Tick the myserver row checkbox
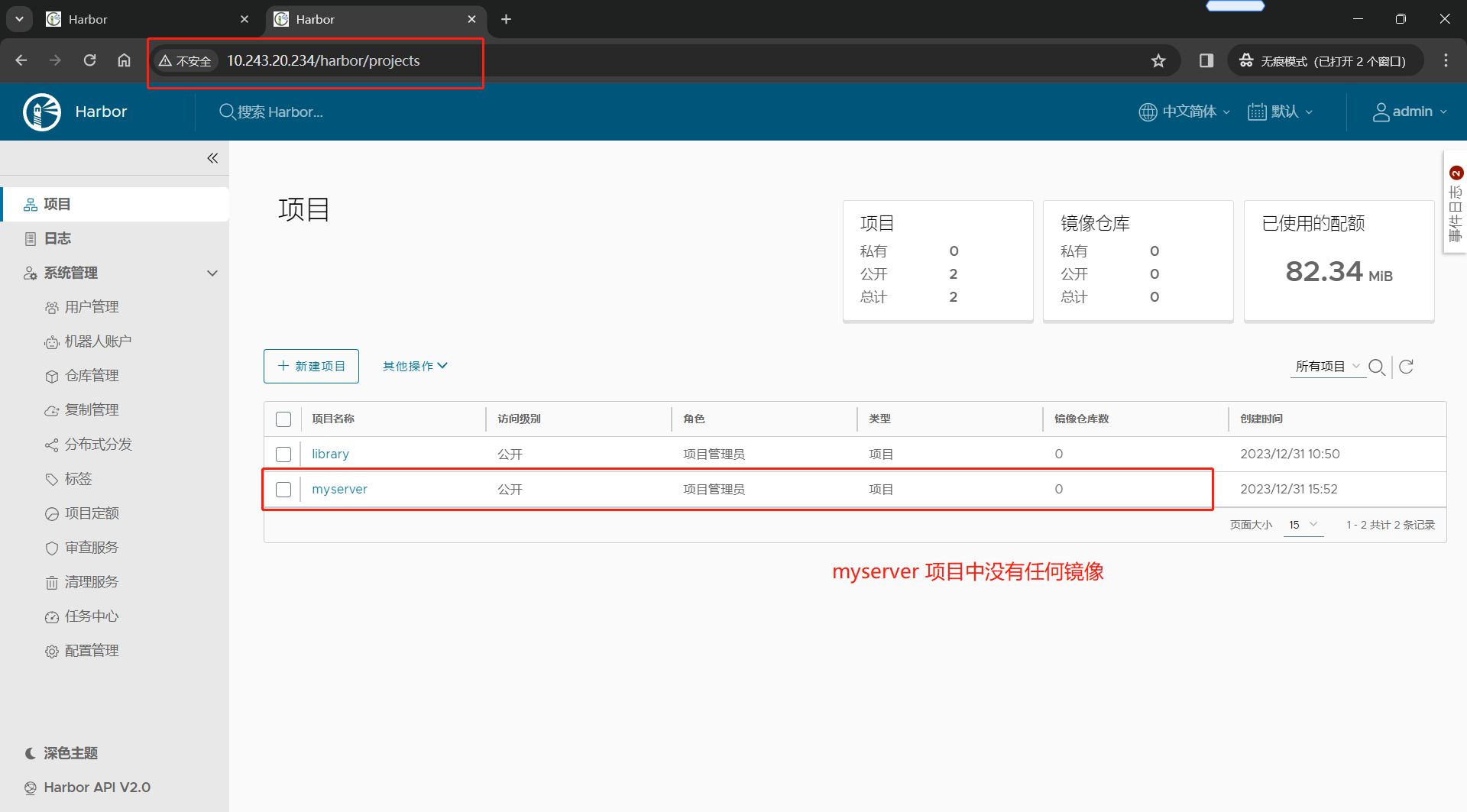The width and height of the screenshot is (1467, 812). 283,490
